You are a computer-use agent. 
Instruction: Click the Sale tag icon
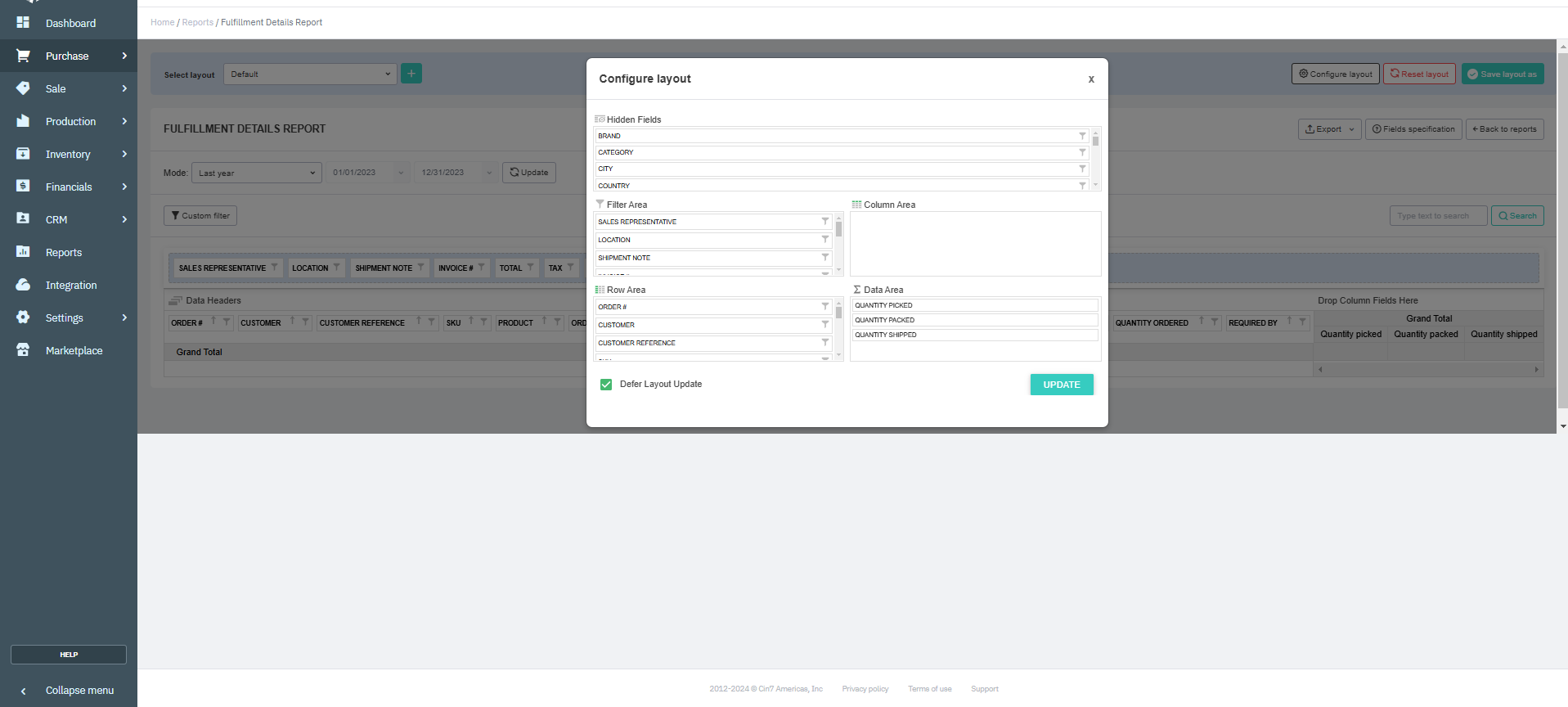tap(23, 88)
